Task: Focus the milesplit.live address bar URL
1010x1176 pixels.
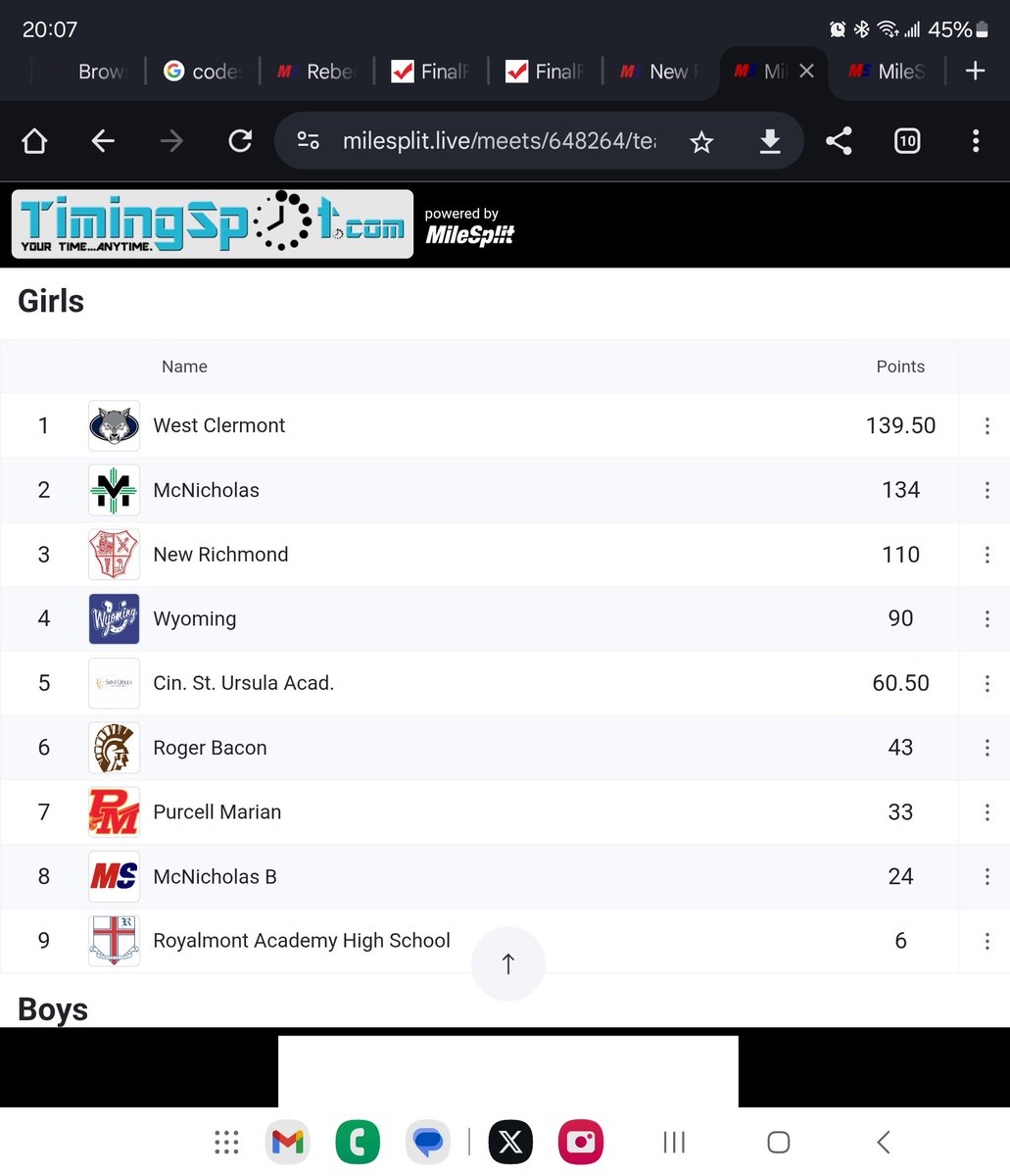Action: (x=499, y=142)
